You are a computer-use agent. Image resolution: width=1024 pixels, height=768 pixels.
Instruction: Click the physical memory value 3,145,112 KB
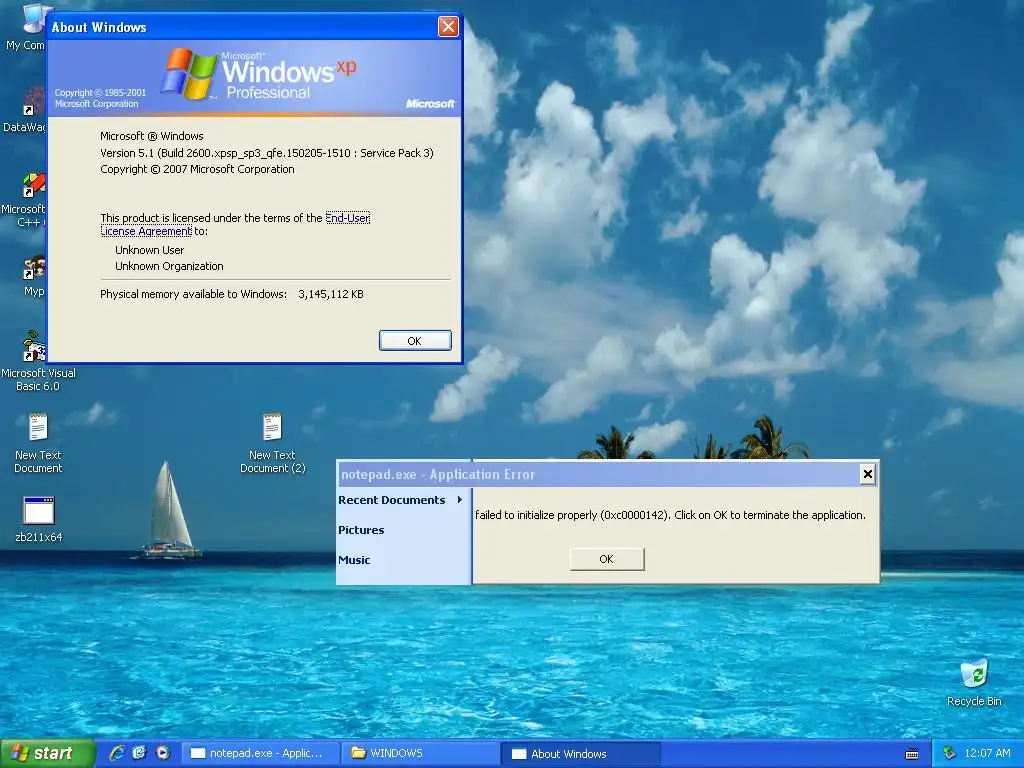click(330, 294)
